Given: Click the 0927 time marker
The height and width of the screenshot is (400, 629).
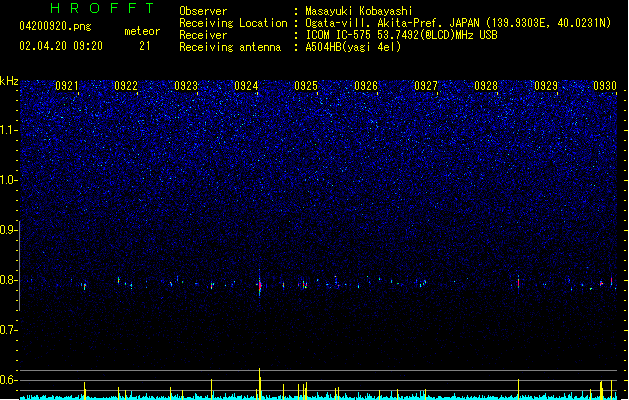Looking at the screenshot, I should [x=426, y=86].
